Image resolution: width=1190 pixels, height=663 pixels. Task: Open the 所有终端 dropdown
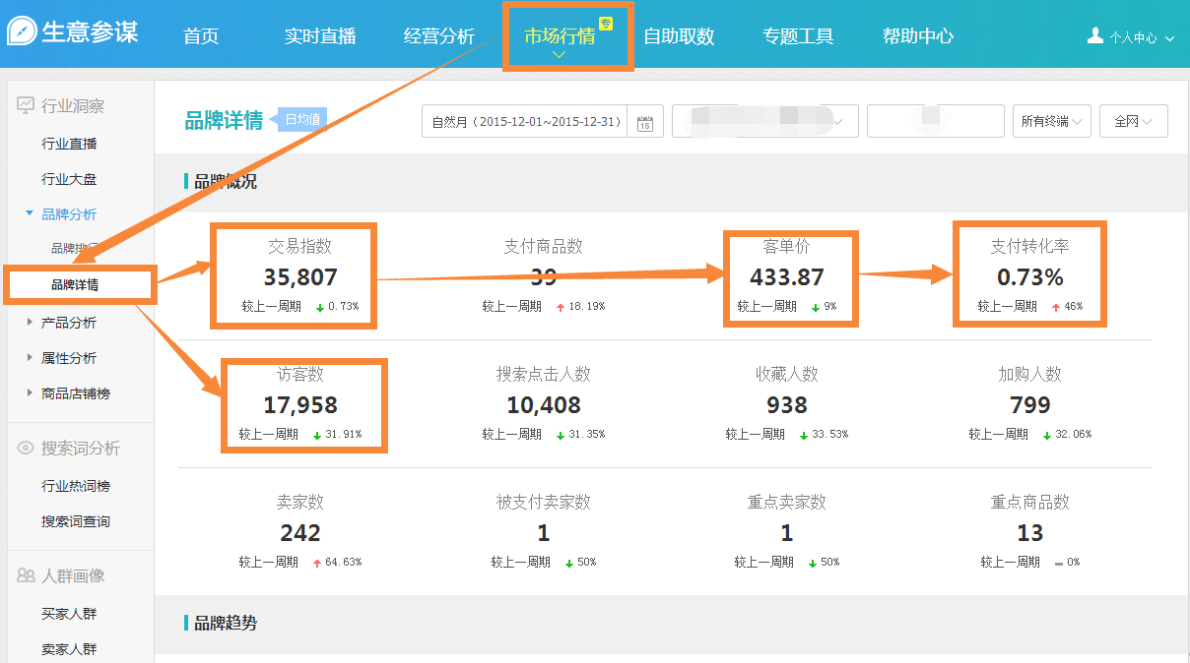pos(1052,121)
